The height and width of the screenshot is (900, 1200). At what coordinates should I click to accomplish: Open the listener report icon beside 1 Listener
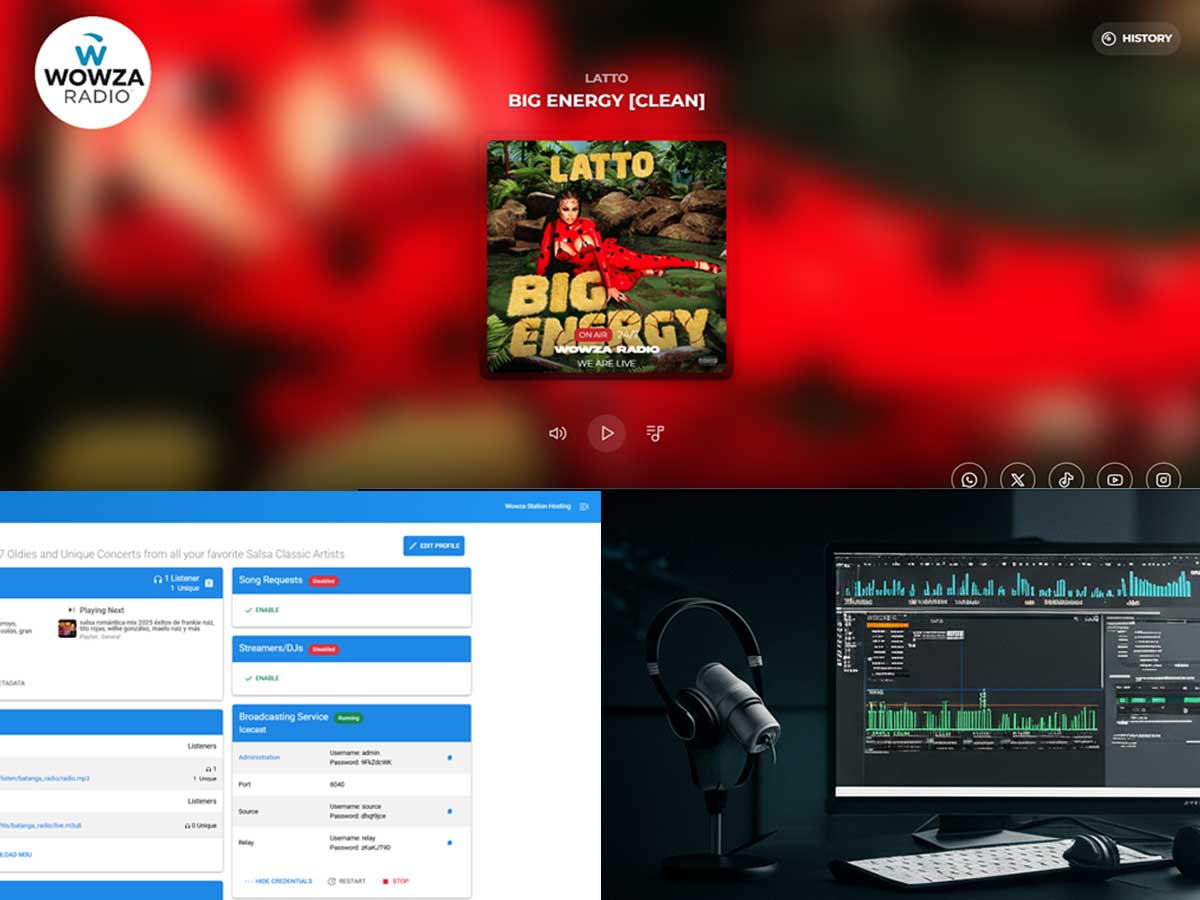[x=209, y=583]
